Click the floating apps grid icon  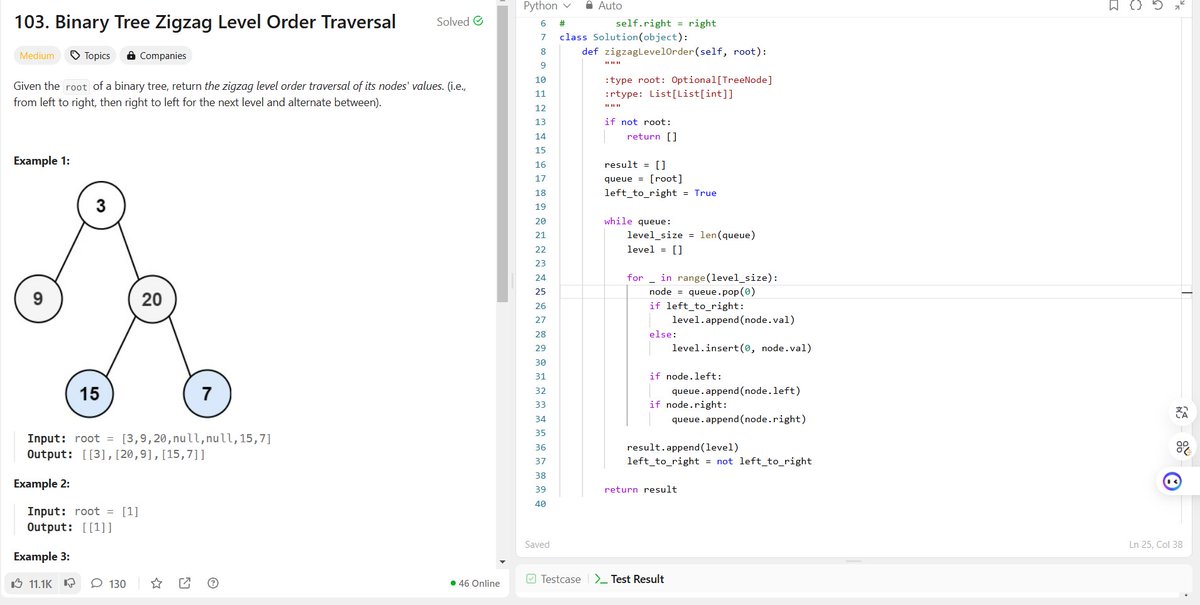point(1182,447)
